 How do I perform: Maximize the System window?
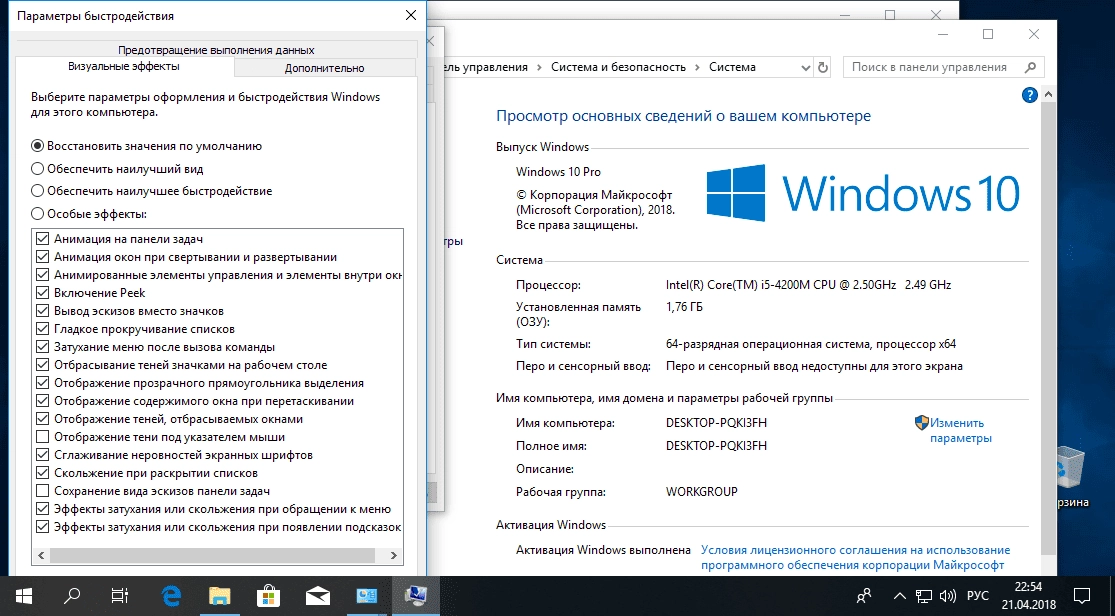tap(988, 34)
